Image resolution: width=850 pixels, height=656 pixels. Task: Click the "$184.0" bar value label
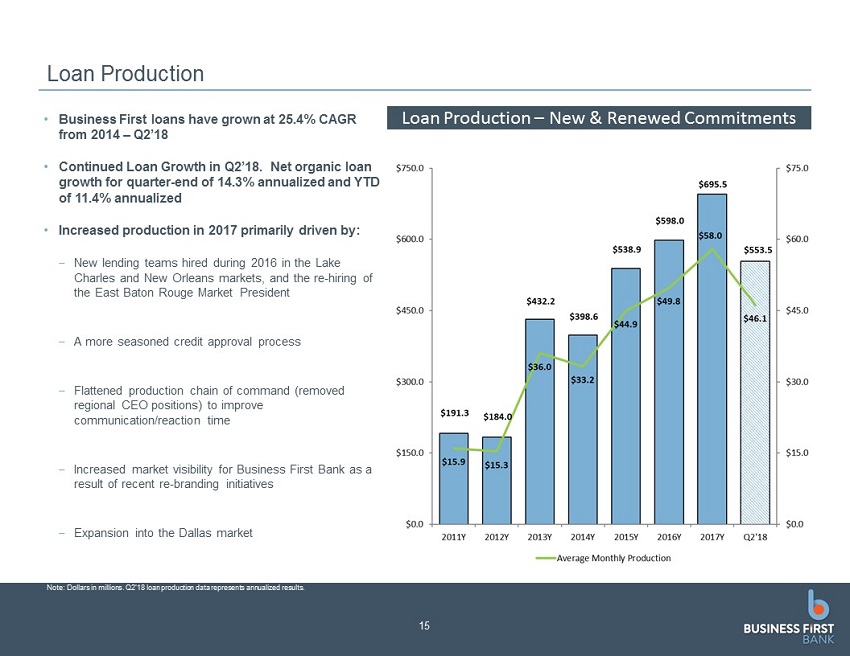(x=498, y=417)
